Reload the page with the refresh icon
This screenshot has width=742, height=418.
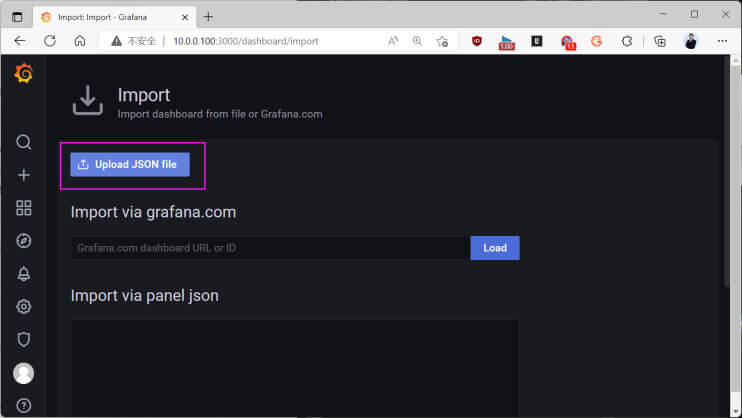pos(50,41)
